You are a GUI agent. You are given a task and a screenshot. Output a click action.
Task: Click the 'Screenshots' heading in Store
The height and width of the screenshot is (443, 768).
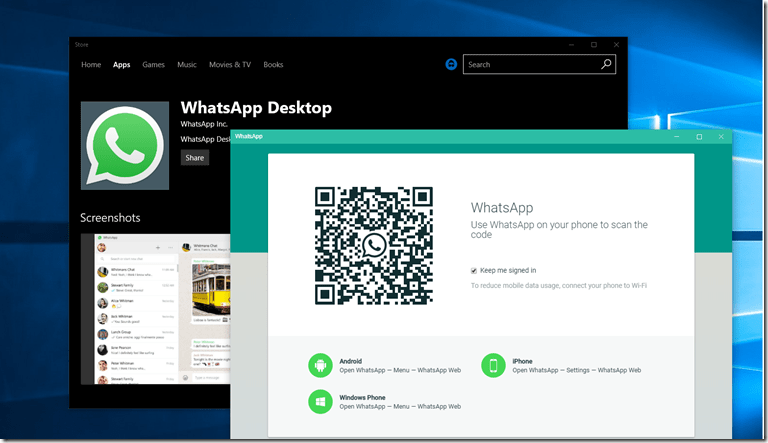[110, 218]
